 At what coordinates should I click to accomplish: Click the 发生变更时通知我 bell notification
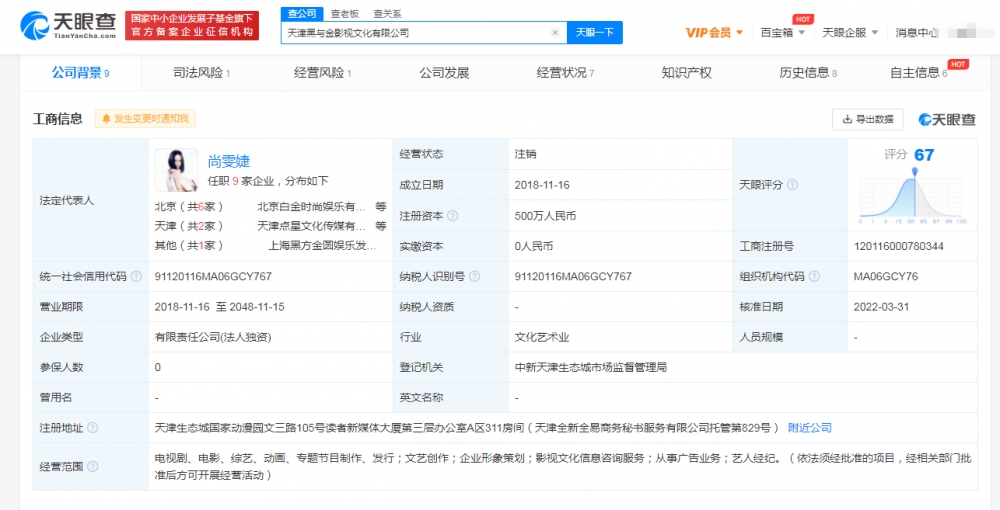[x=145, y=119]
